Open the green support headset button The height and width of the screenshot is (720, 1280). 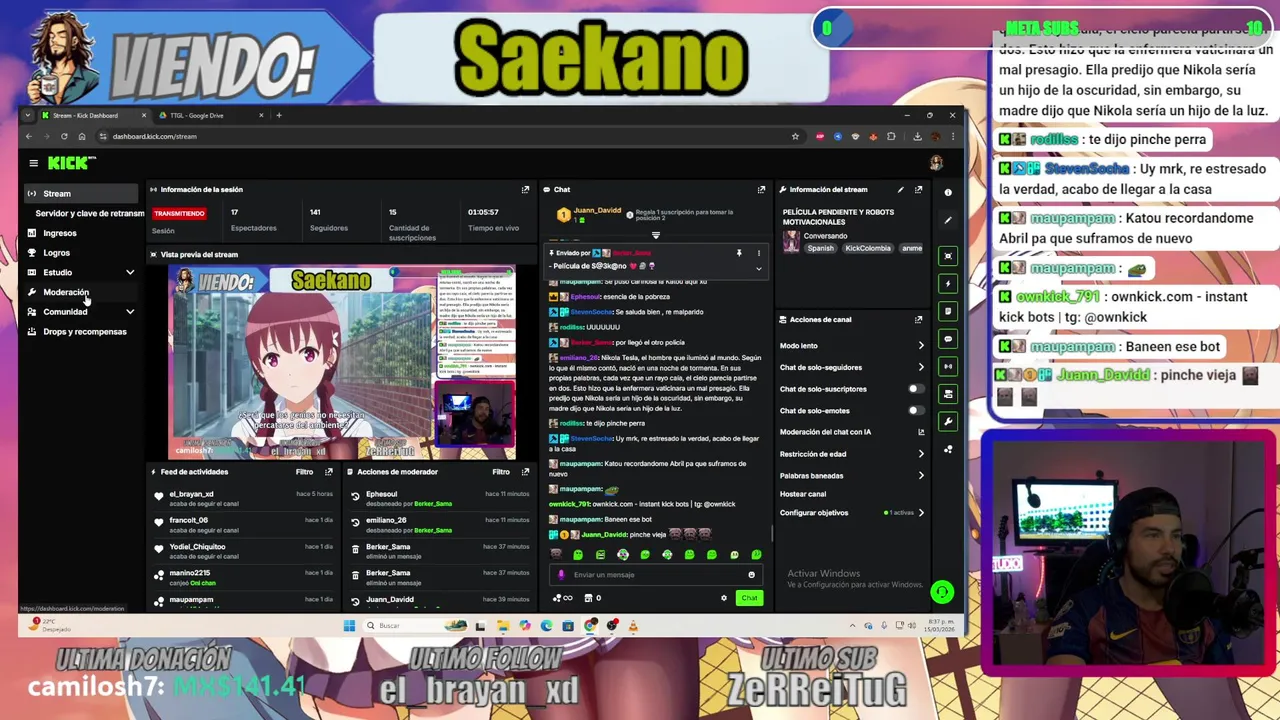(x=942, y=592)
